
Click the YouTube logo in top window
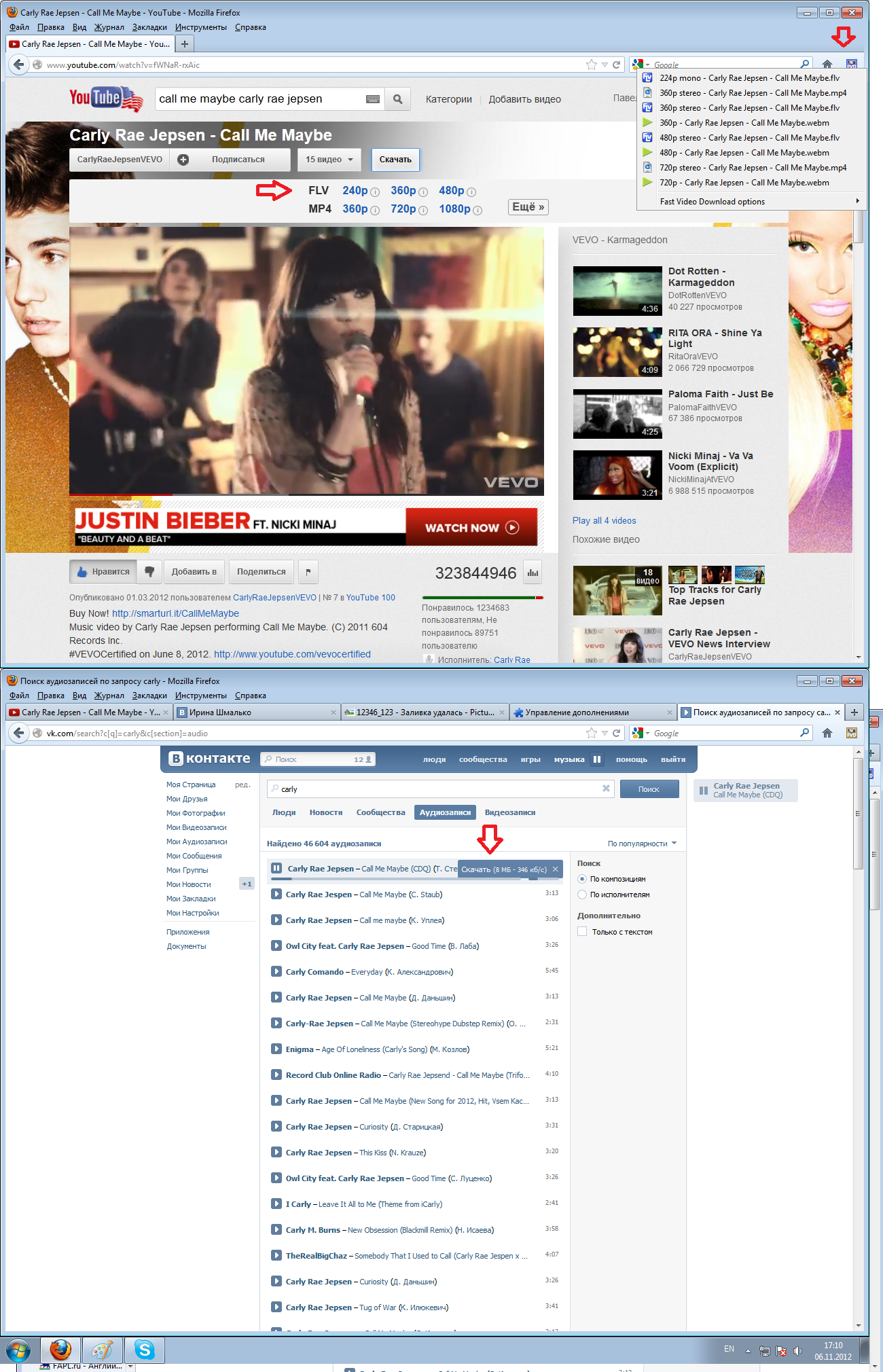(106, 99)
